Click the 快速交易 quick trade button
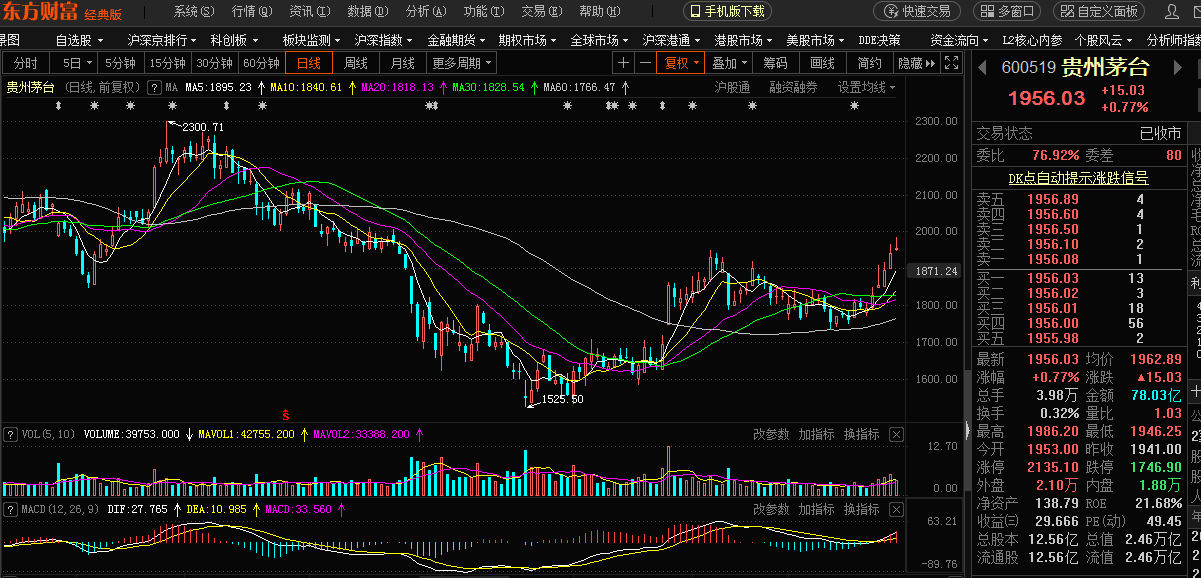The width and height of the screenshot is (1201, 578). [x=917, y=11]
